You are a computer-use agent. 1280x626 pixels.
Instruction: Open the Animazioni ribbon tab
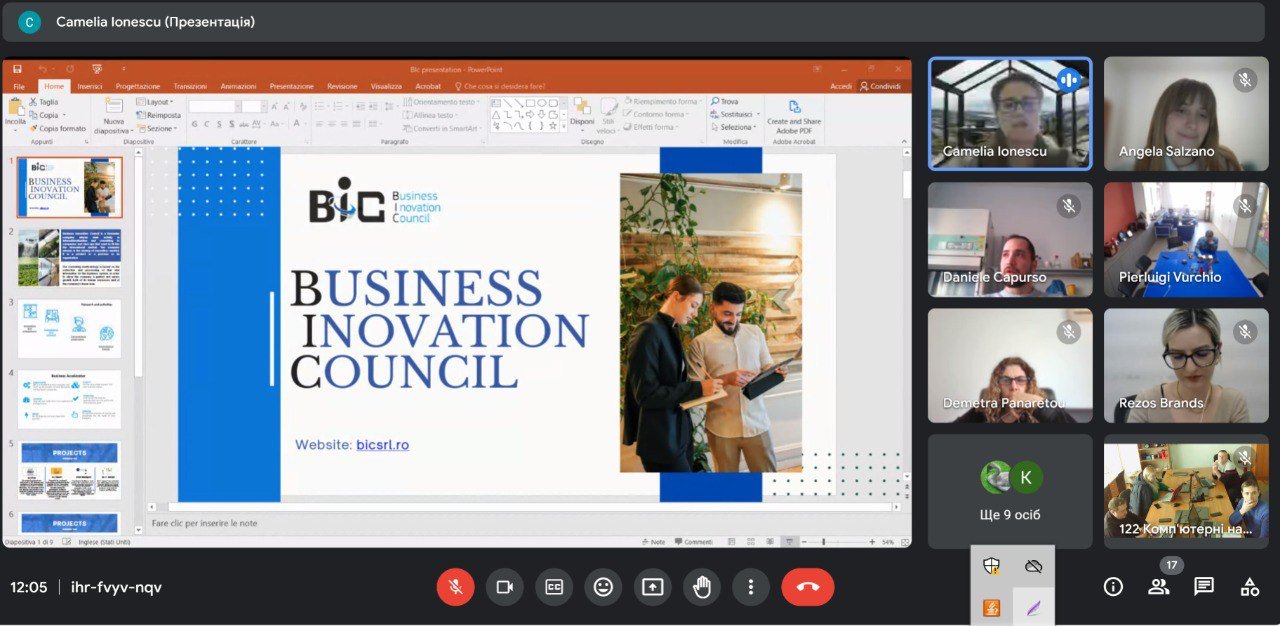238,86
